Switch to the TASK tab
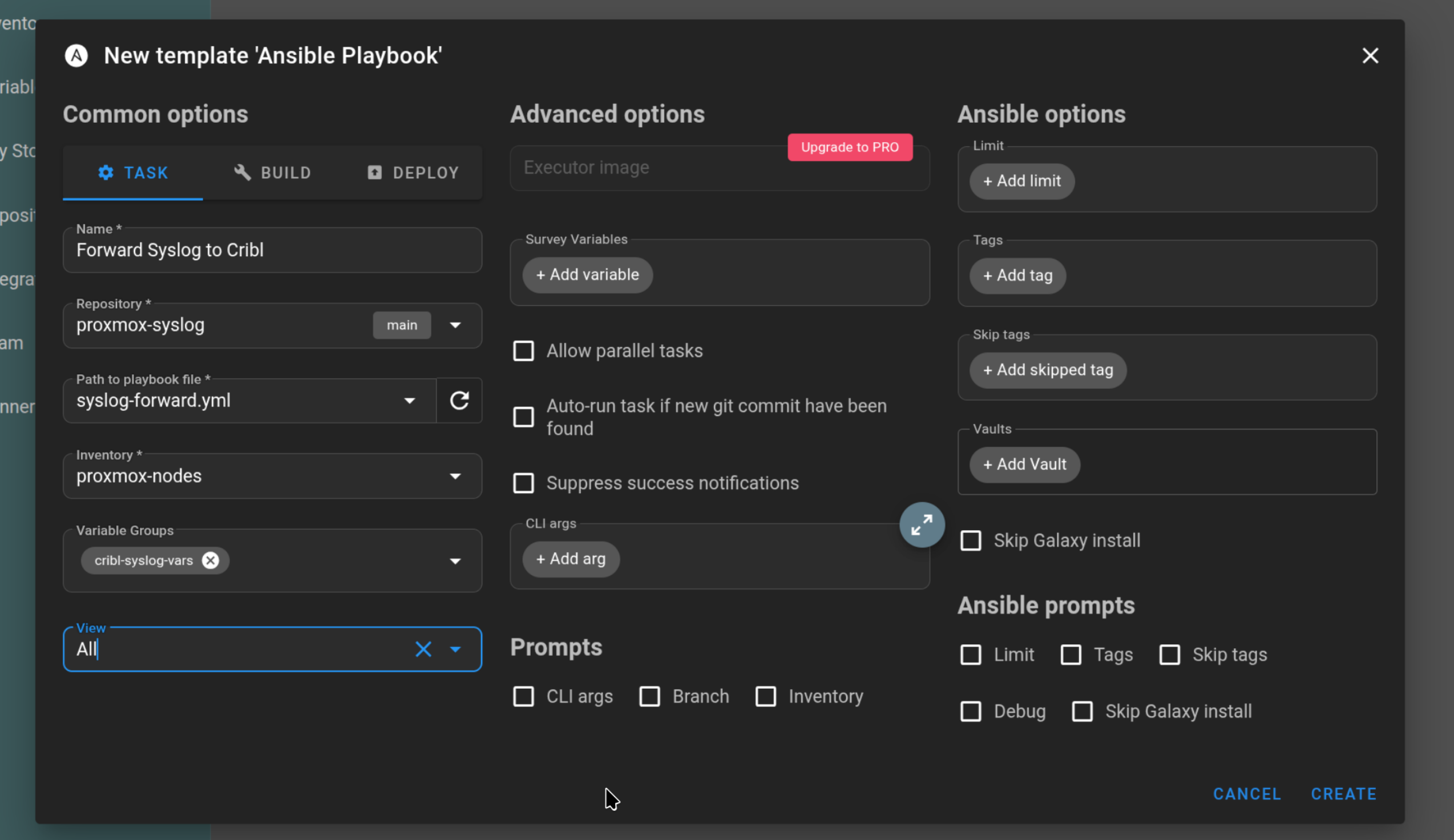This screenshot has width=1454, height=840. (132, 172)
